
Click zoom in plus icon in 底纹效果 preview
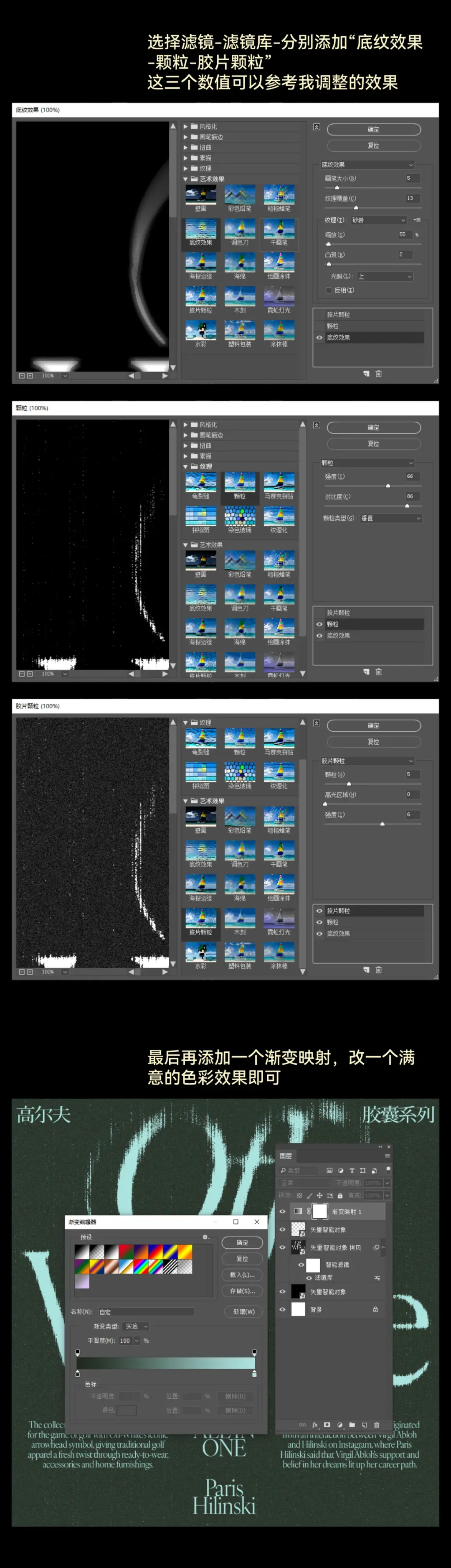30,376
